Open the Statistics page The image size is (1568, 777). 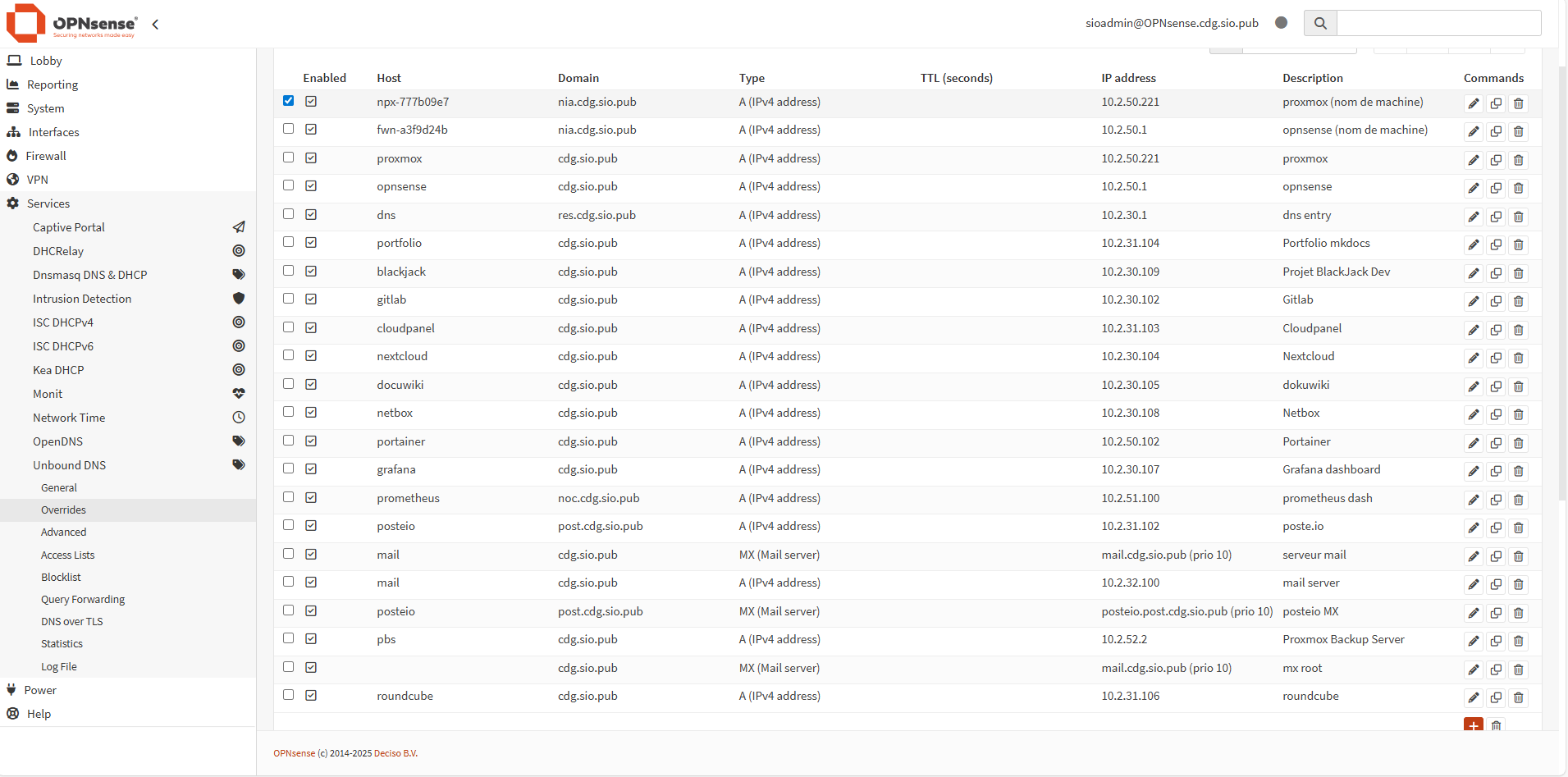tap(62, 643)
